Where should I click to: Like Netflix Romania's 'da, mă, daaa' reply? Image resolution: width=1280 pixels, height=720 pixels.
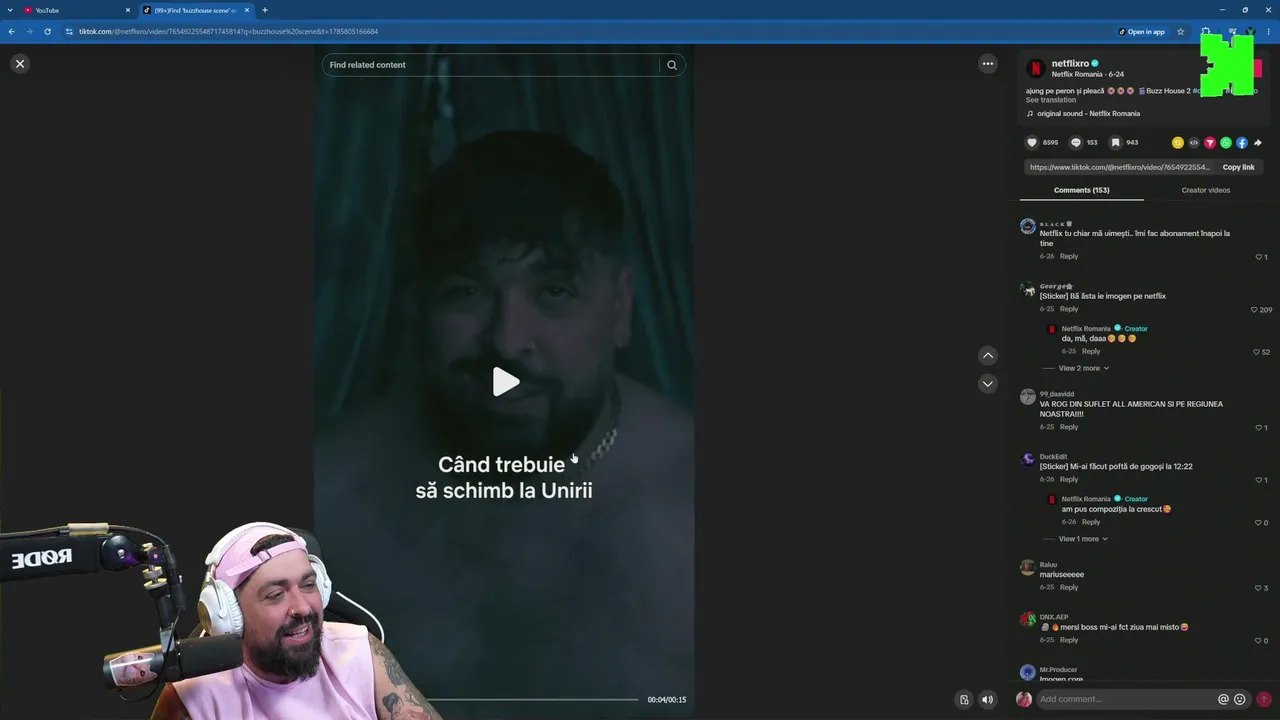click(x=1257, y=352)
